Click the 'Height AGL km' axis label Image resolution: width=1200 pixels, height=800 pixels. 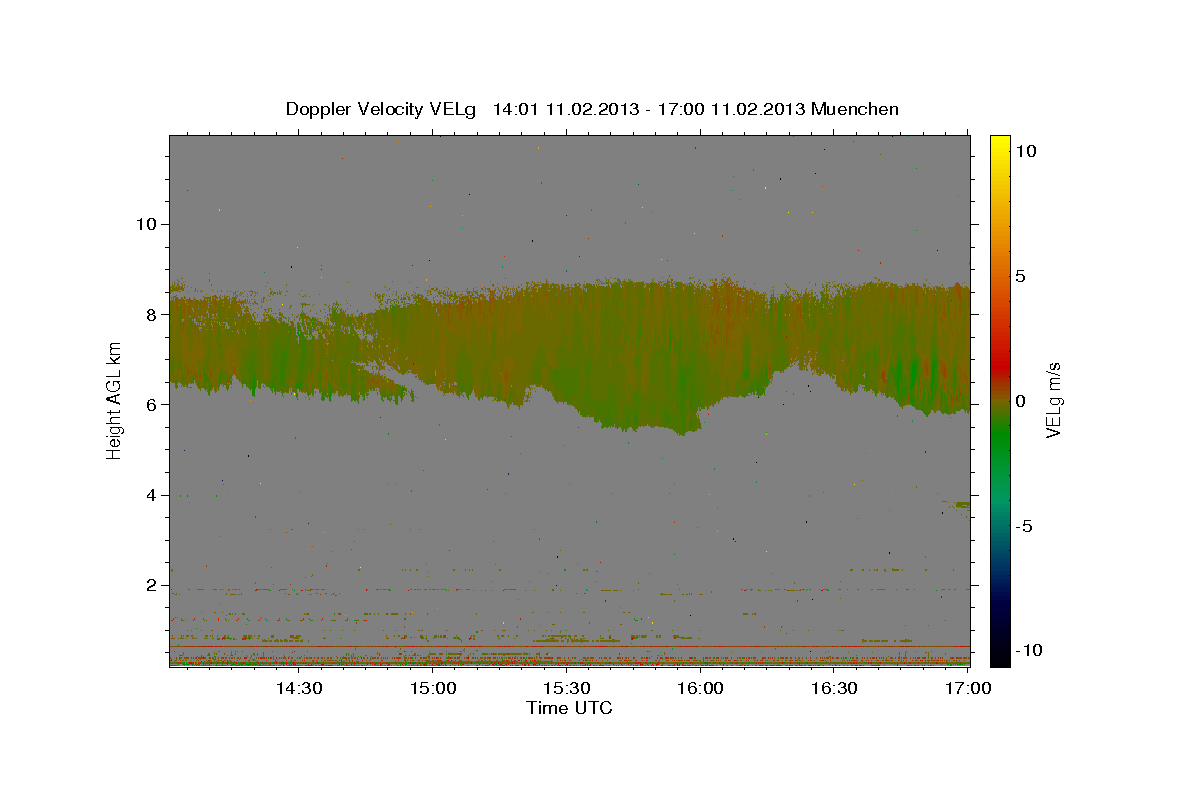pyautogui.click(x=114, y=401)
